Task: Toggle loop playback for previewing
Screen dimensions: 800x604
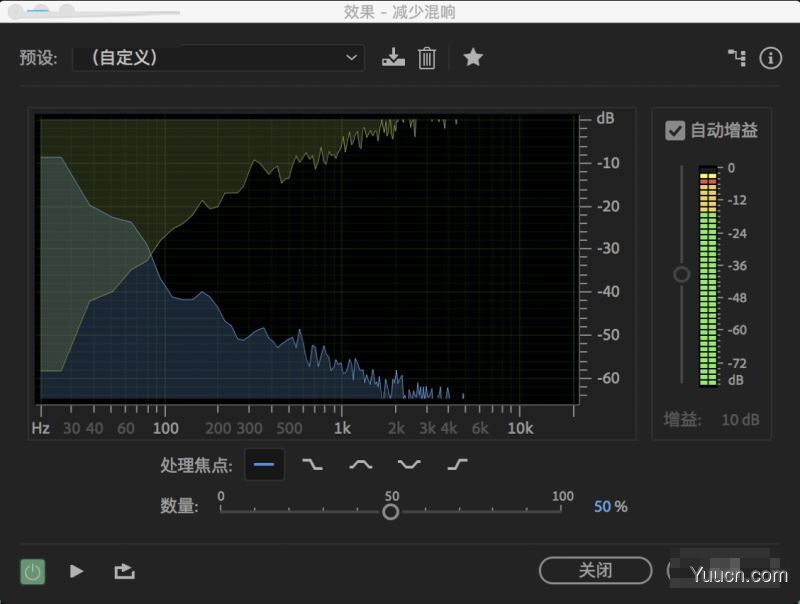Action: [123, 571]
